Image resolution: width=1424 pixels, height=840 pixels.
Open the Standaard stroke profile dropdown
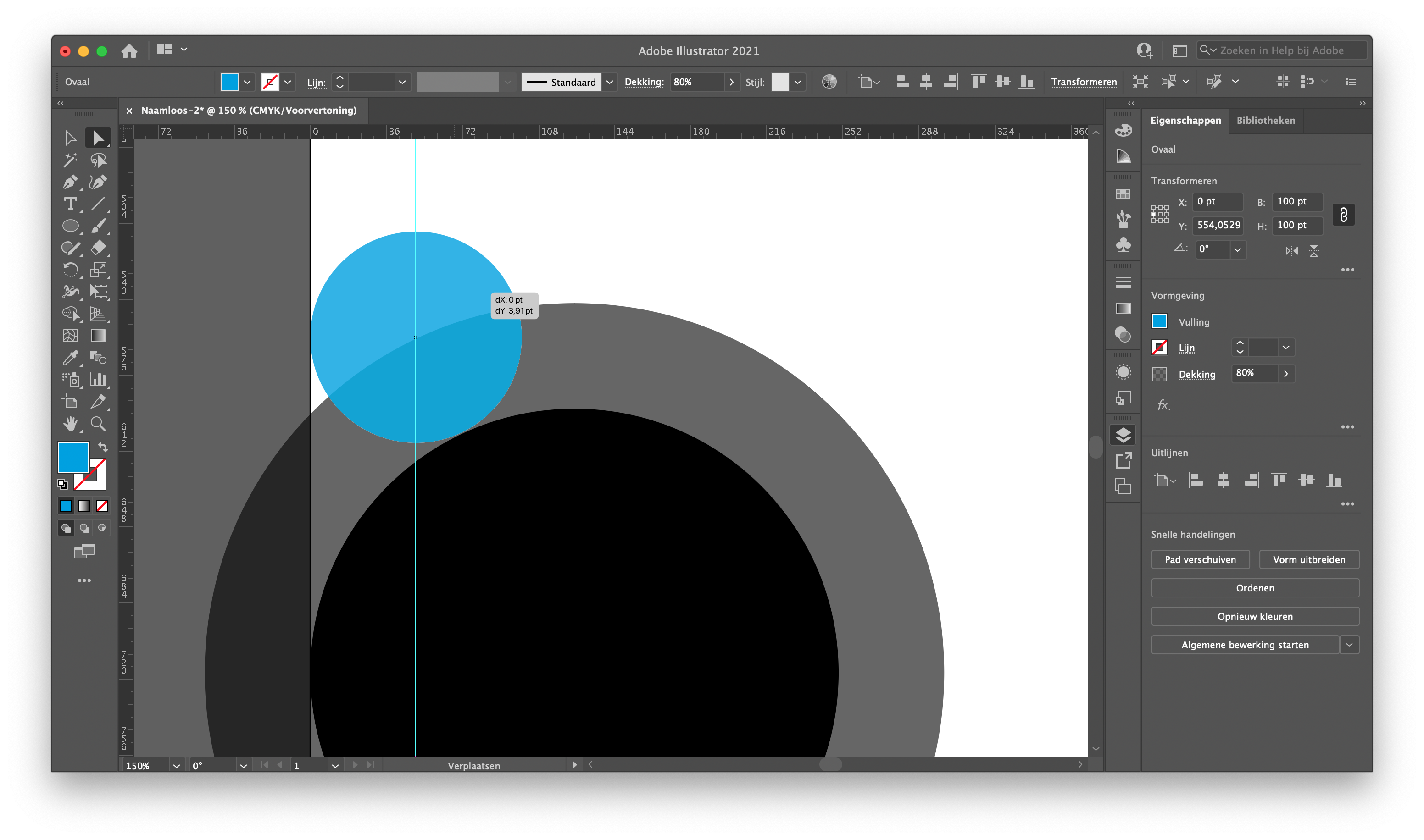[x=609, y=82]
